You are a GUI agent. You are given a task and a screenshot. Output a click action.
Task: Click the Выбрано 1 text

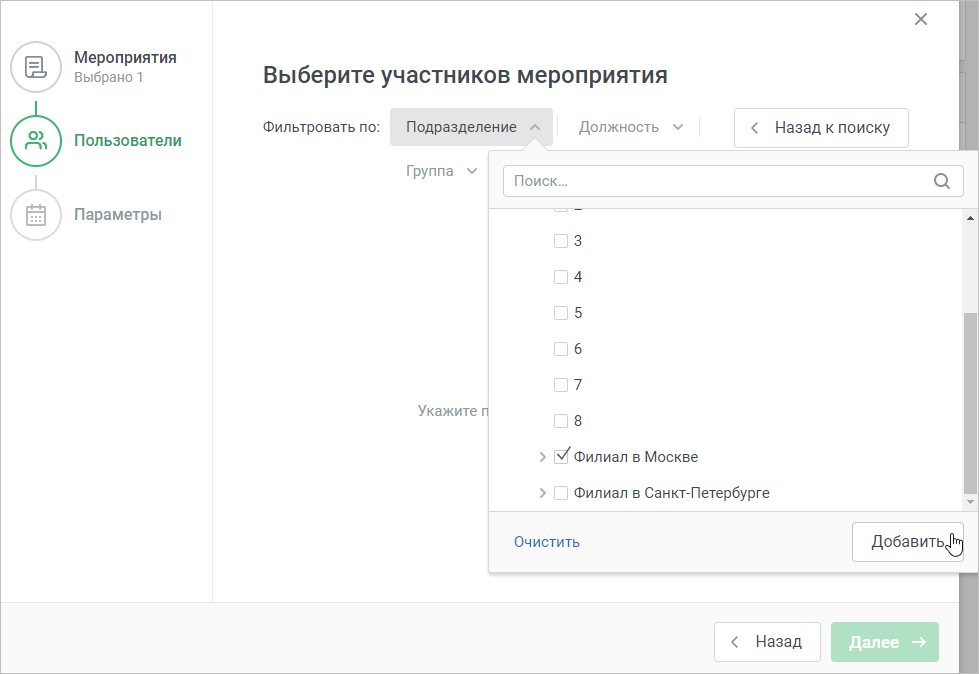tap(109, 77)
